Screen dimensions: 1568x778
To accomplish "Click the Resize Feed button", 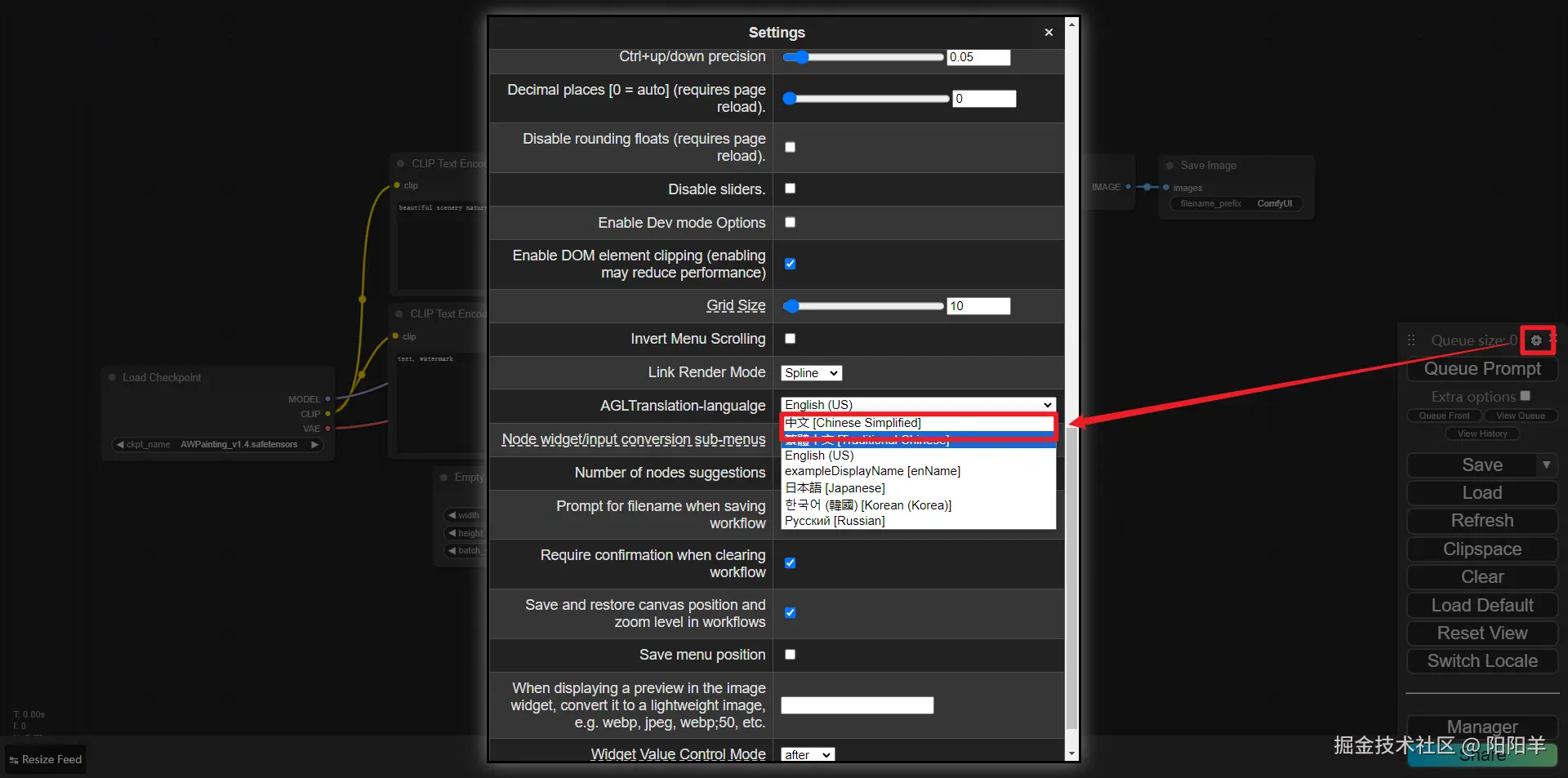I will (x=46, y=759).
